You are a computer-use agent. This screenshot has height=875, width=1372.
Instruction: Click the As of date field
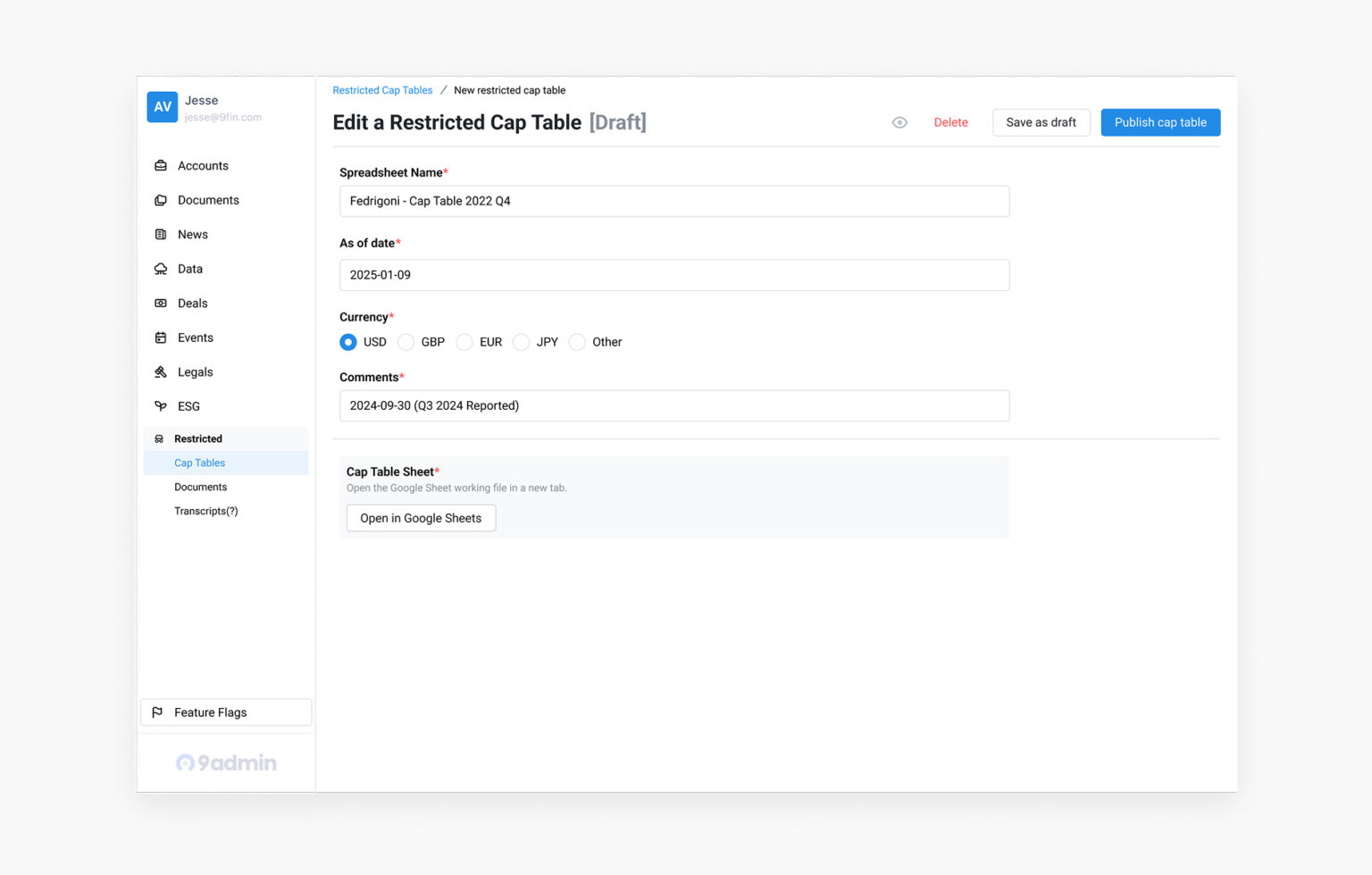coord(674,275)
